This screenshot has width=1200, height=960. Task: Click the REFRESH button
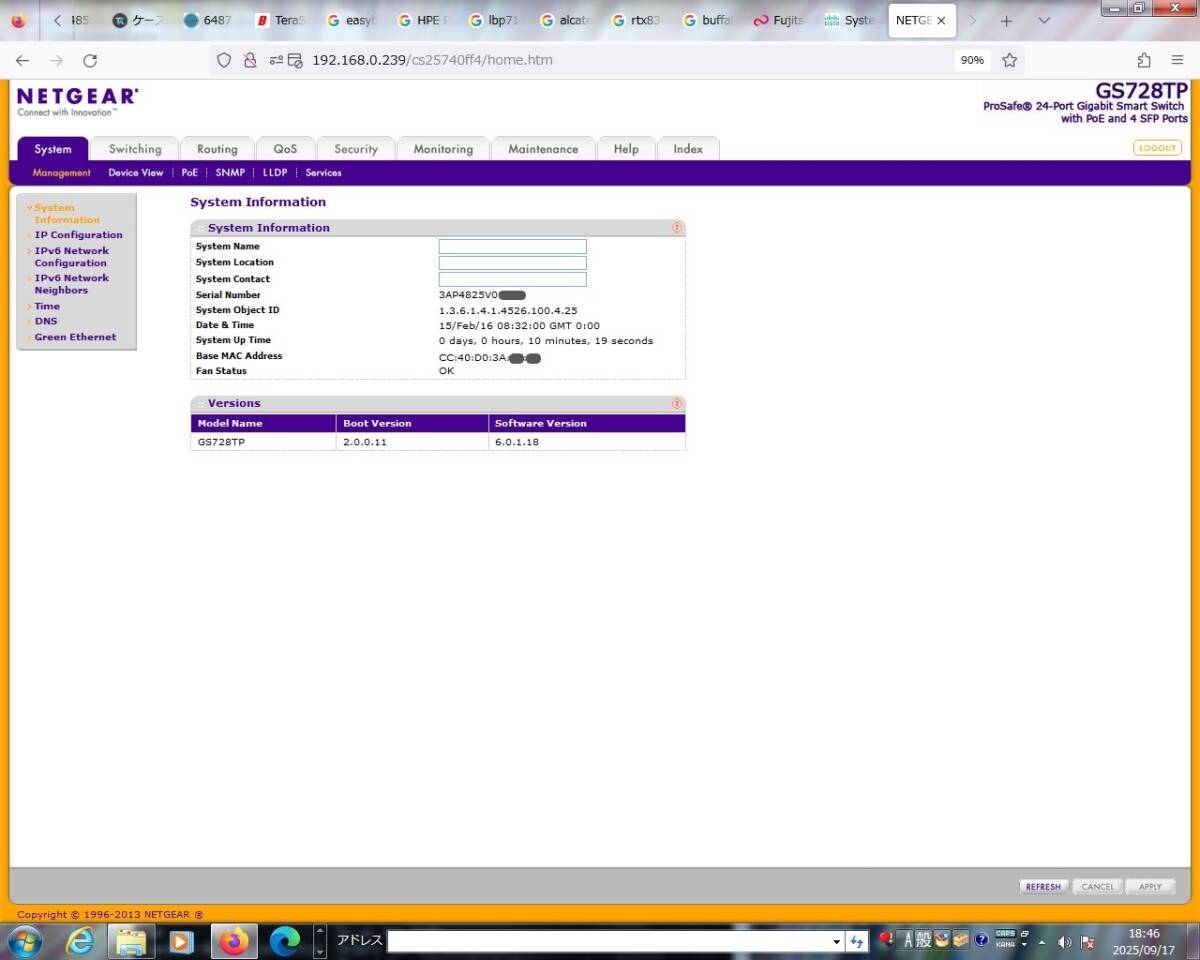[1043, 887]
